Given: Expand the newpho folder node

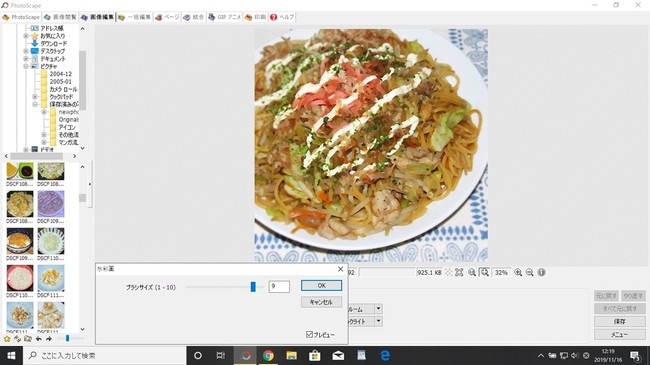Looking at the screenshot, I should click(x=44, y=112).
